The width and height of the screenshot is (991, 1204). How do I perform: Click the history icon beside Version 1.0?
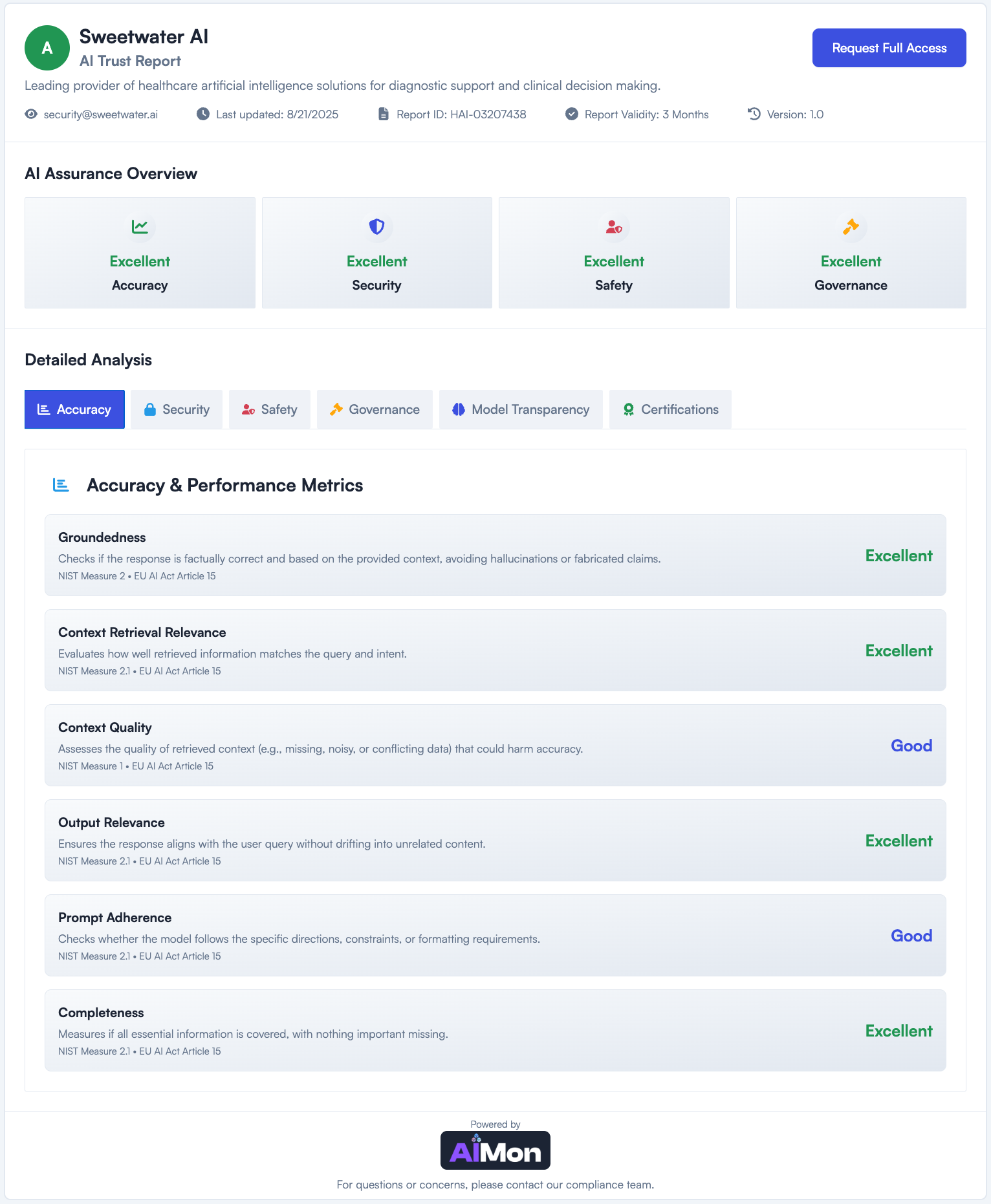[x=754, y=114]
